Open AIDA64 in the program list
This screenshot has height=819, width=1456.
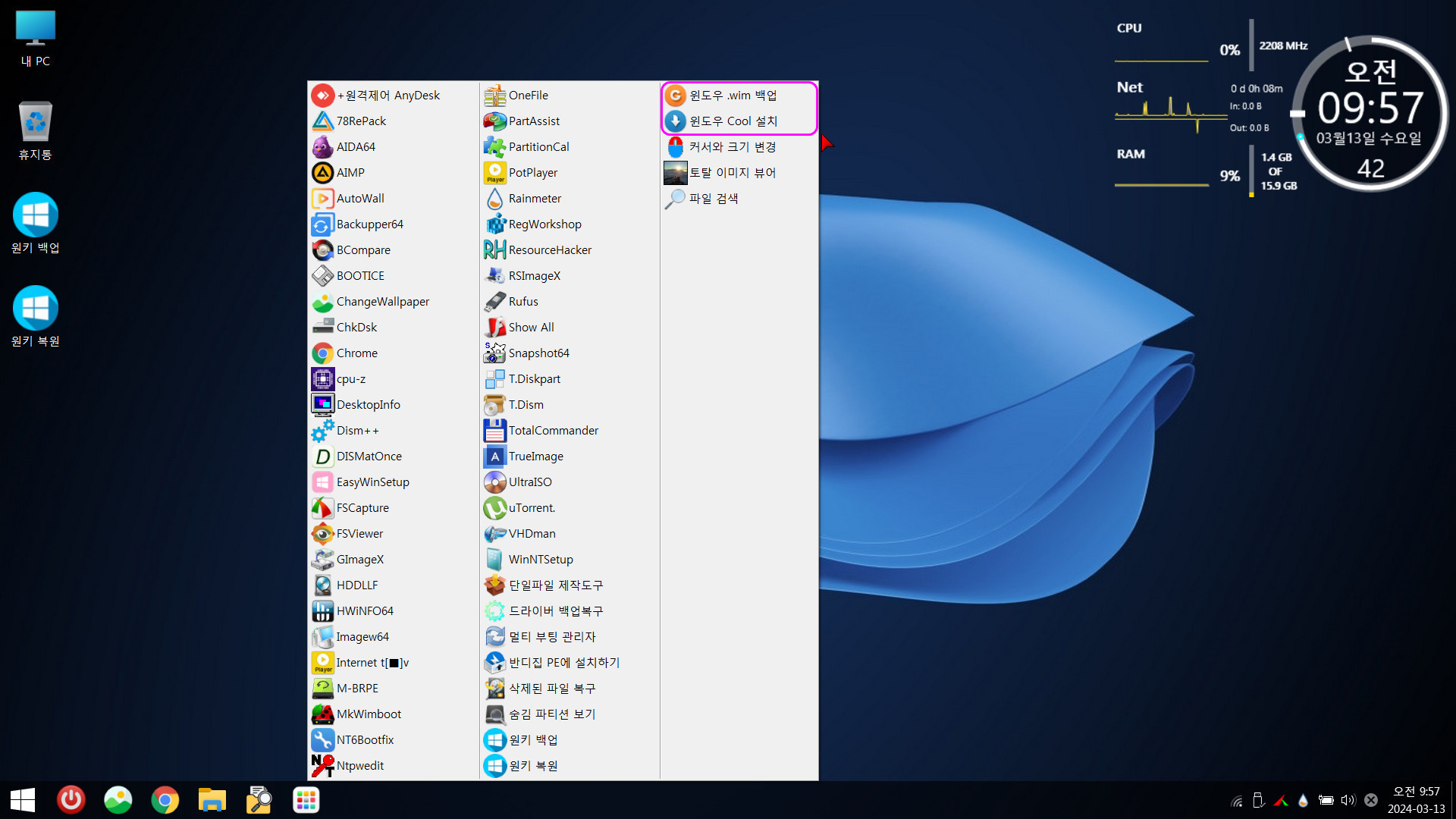(x=393, y=146)
